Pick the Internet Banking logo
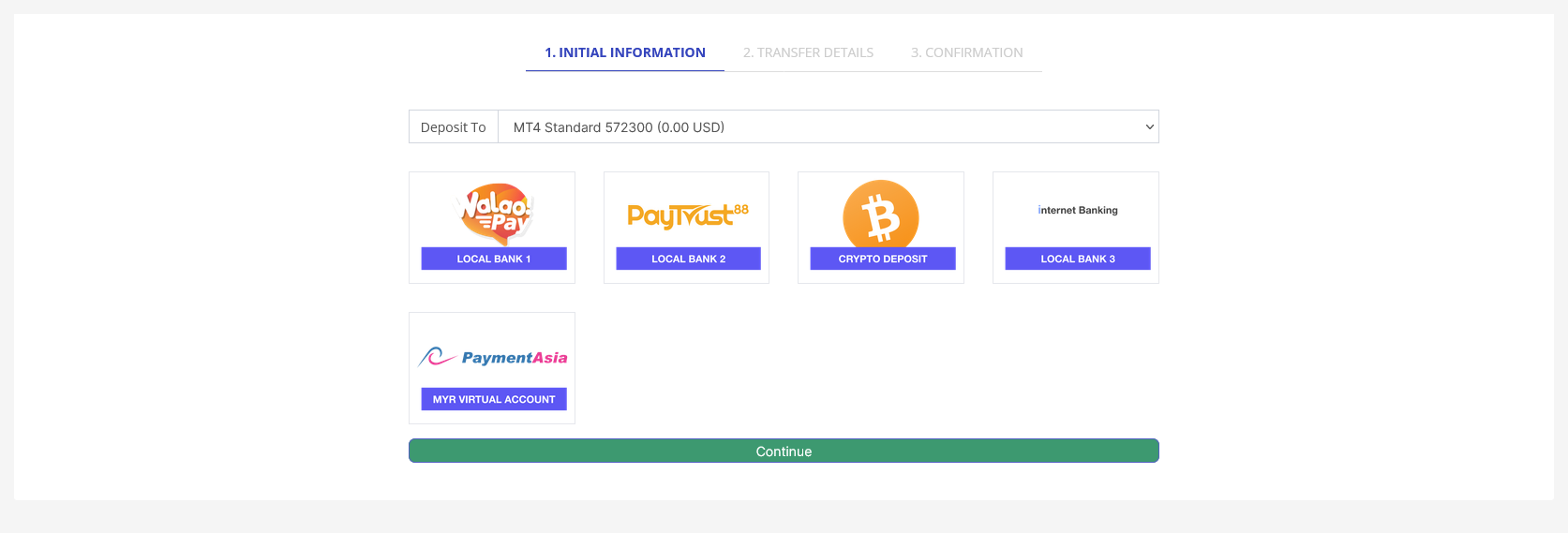1568x533 pixels. [x=1078, y=210]
